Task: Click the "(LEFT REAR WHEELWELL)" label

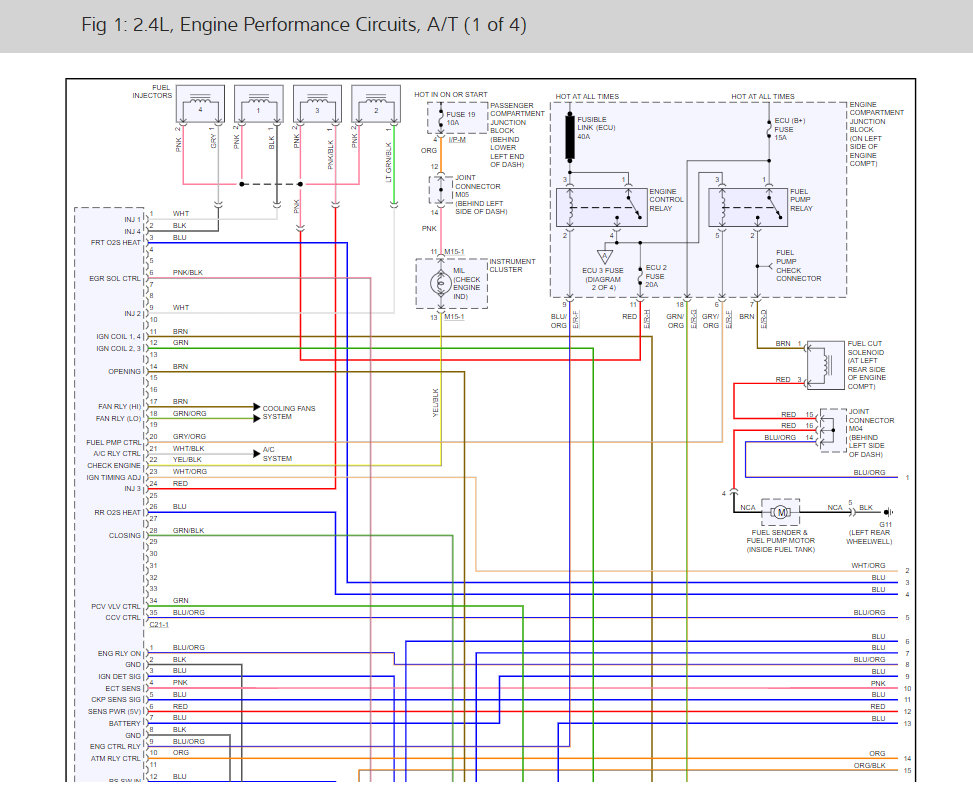Action: click(x=869, y=537)
